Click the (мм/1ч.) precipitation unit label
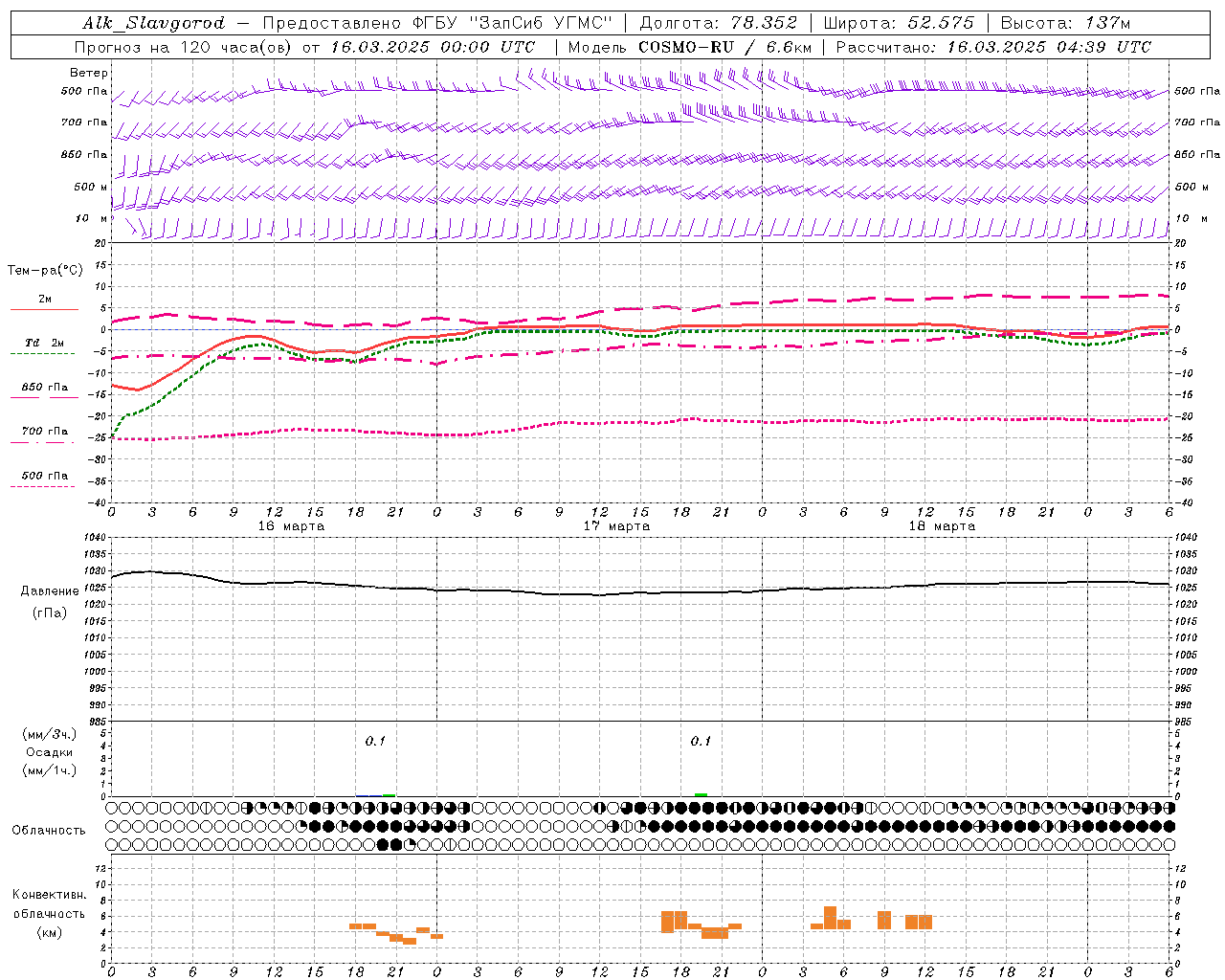Image resolution: width=1225 pixels, height=980 pixels. click(49, 770)
